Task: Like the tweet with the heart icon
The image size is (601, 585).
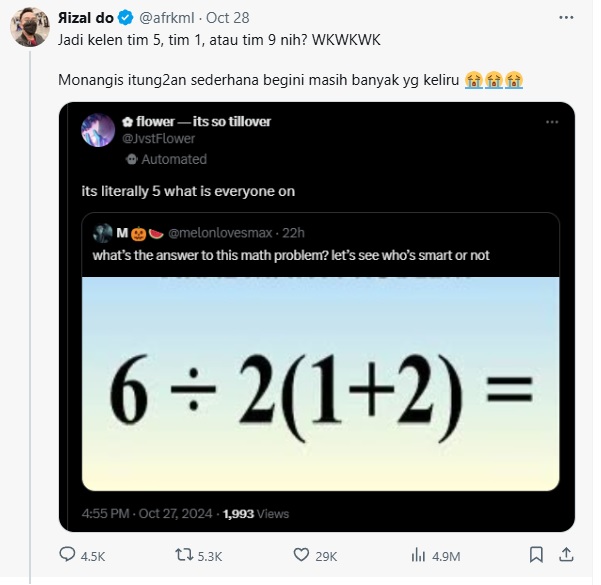Action: (x=301, y=555)
